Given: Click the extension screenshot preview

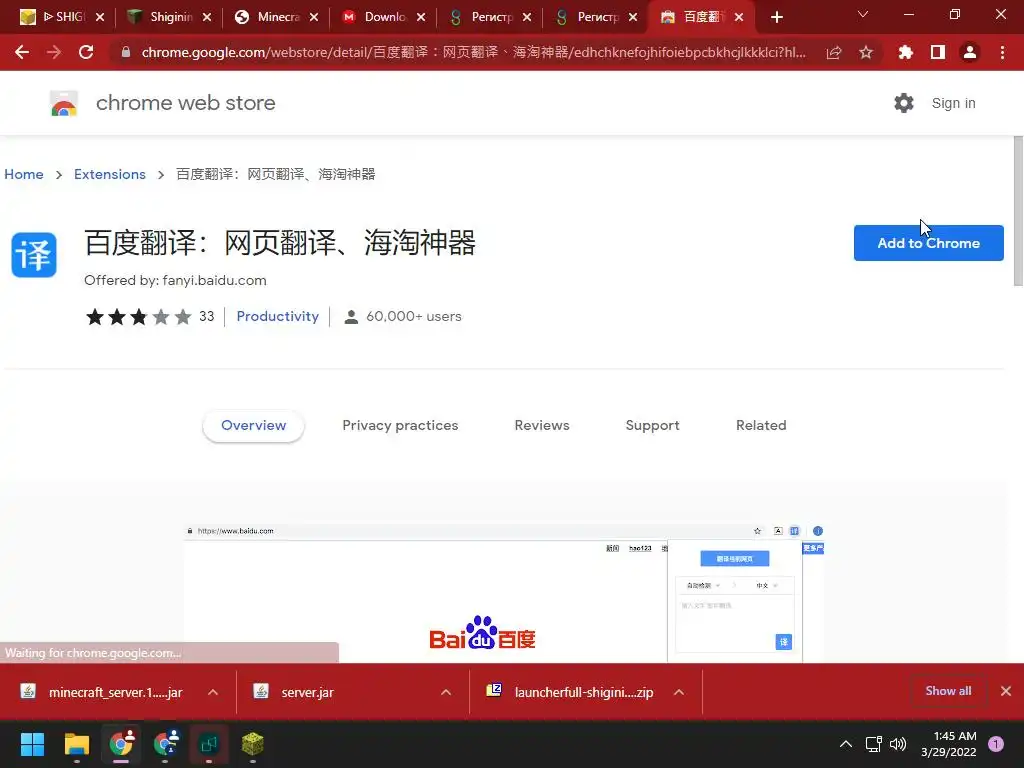Looking at the screenshot, I should coord(504,593).
